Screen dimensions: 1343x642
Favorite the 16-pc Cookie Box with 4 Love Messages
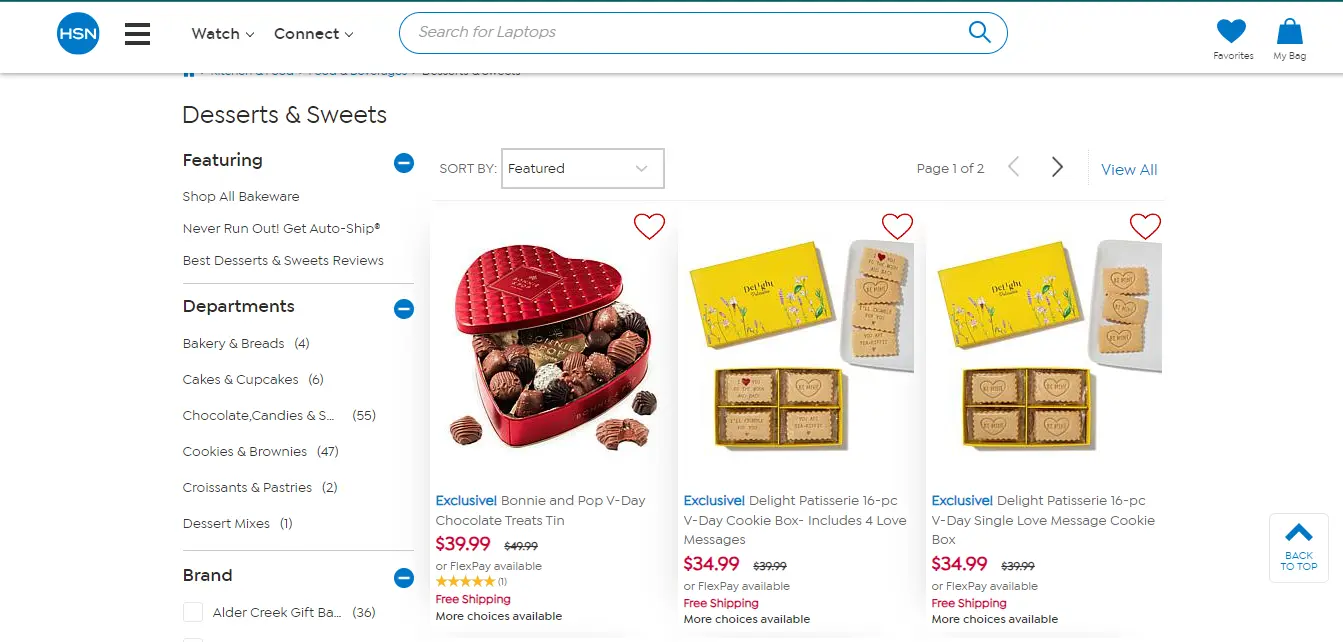(897, 227)
